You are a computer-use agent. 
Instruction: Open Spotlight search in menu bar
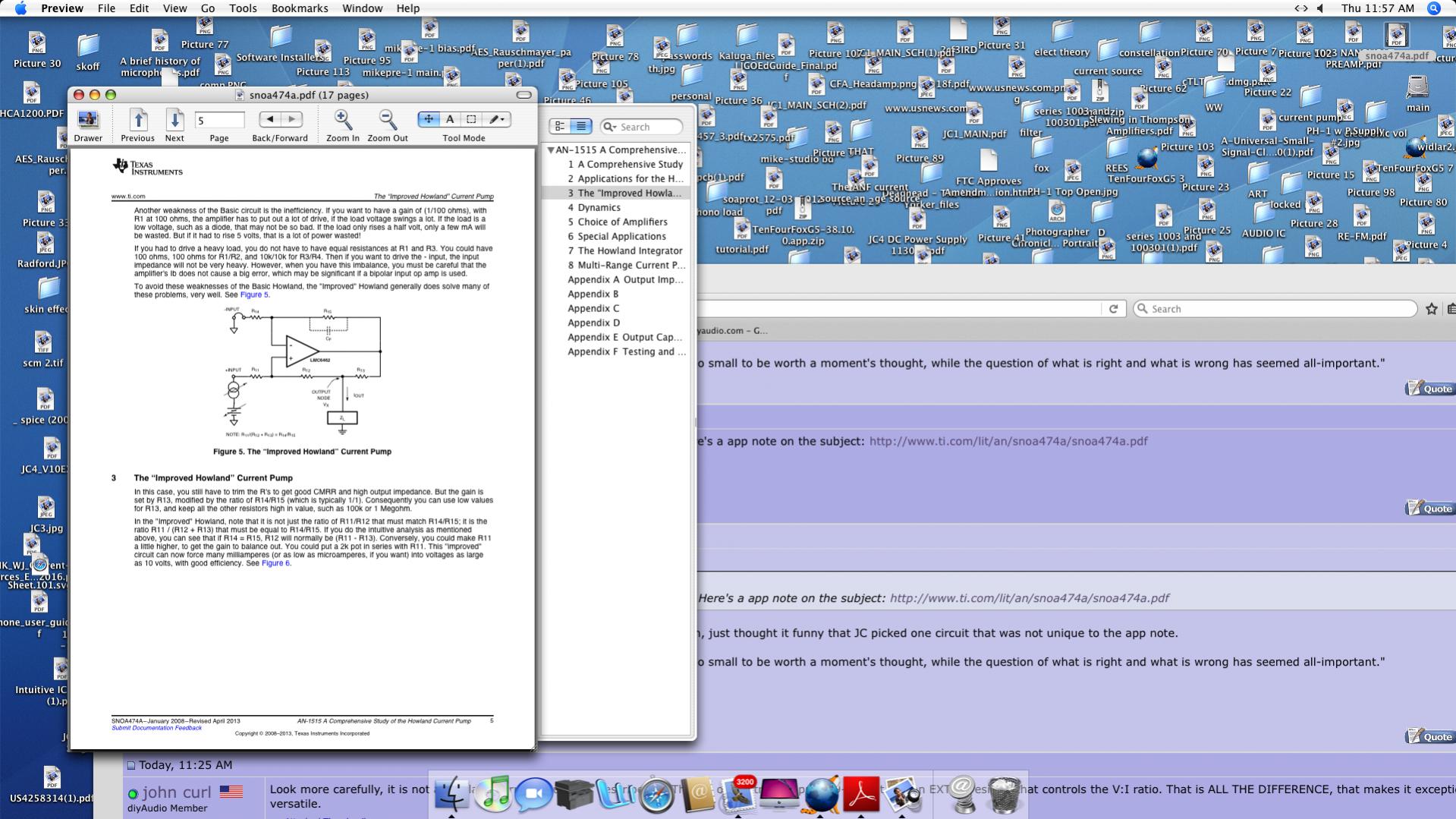point(1433,8)
